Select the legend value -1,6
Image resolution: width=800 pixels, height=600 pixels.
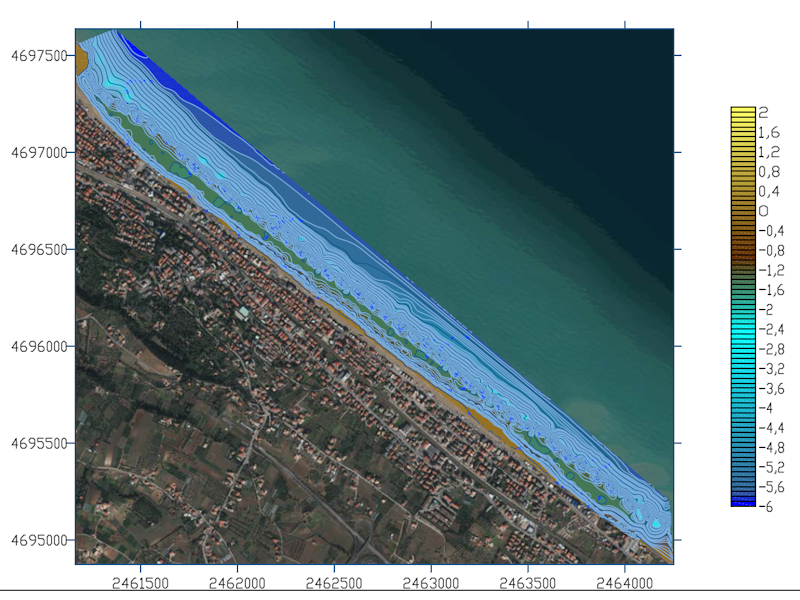(x=771, y=290)
